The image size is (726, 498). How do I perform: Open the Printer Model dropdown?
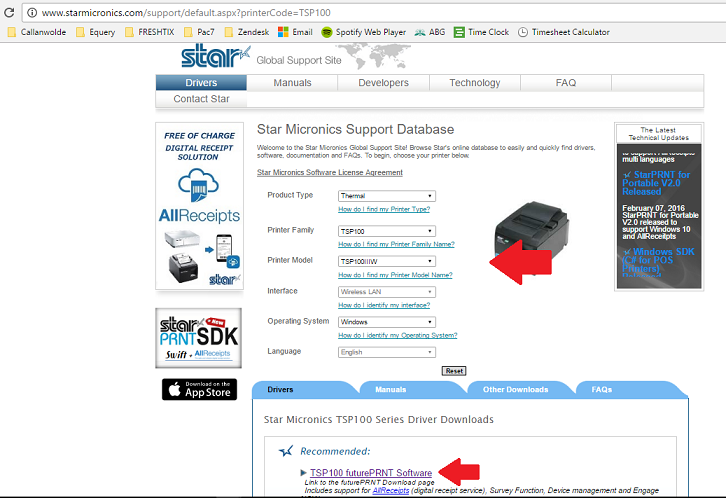click(x=387, y=261)
